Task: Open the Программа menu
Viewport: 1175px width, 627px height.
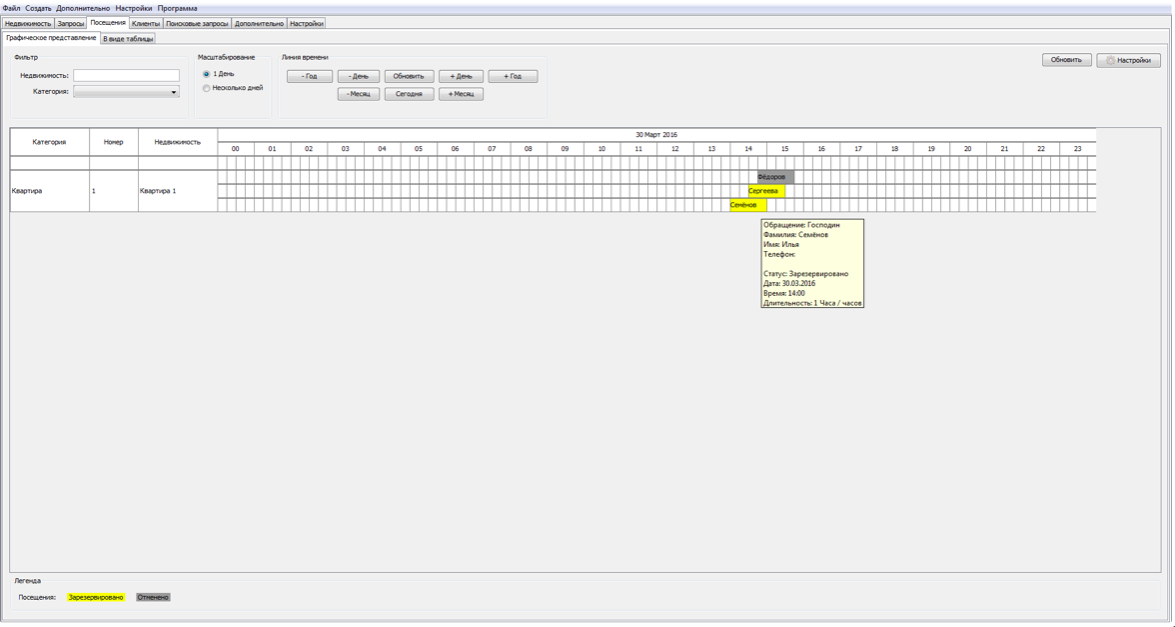Action: coord(178,8)
